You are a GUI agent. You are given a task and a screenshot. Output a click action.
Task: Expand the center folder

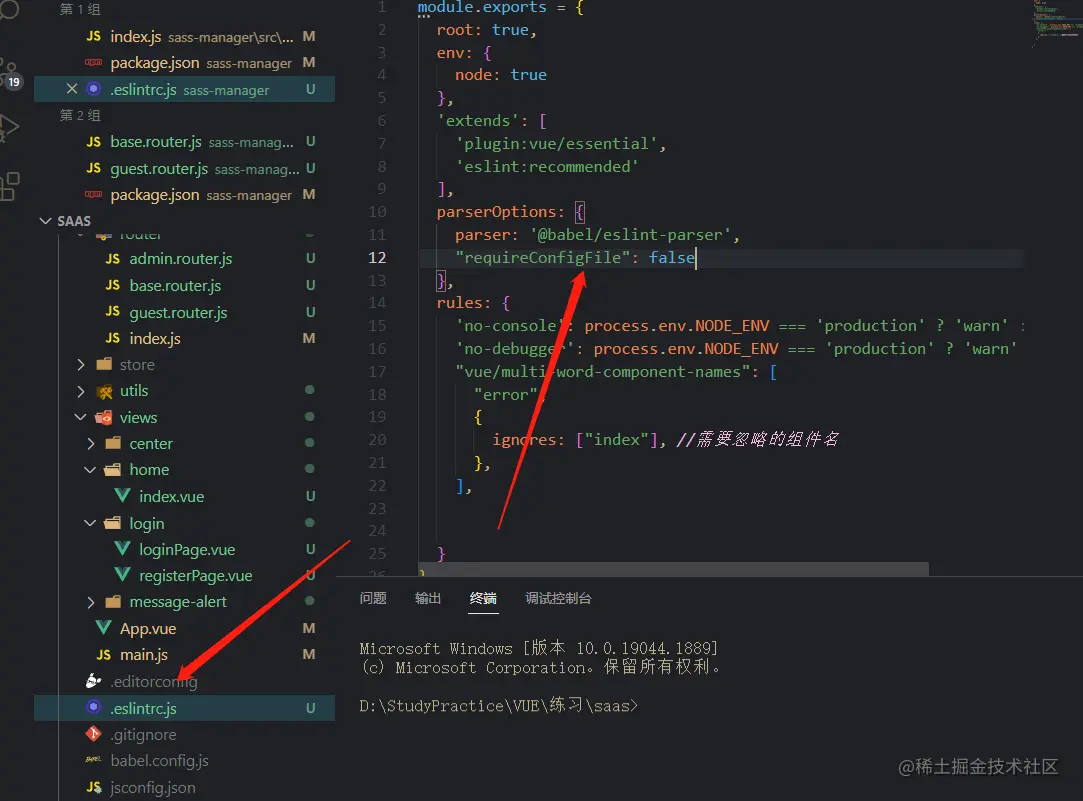pos(184,443)
